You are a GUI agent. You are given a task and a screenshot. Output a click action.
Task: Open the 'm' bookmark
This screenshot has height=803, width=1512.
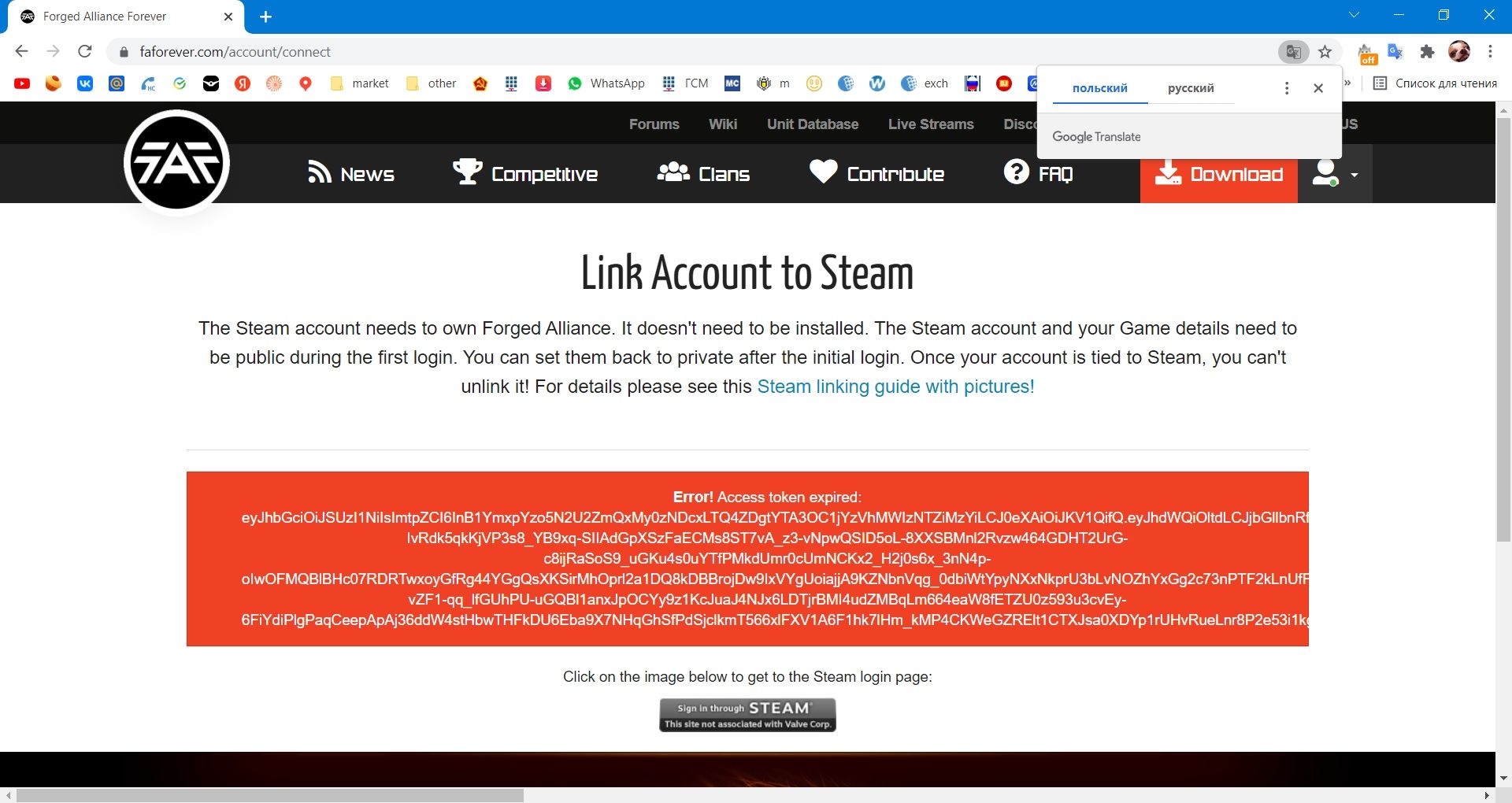pyautogui.click(x=773, y=83)
